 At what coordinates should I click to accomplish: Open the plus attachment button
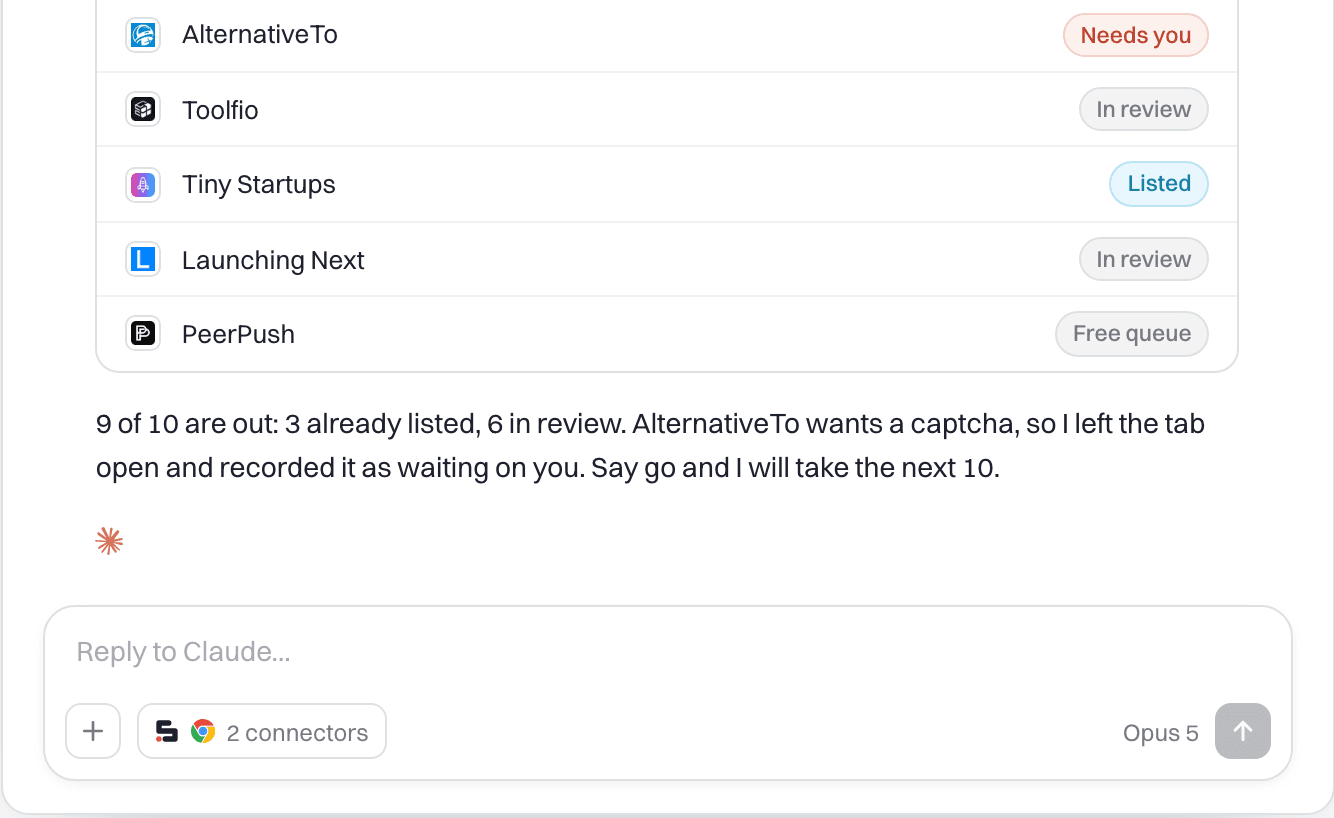[93, 732]
